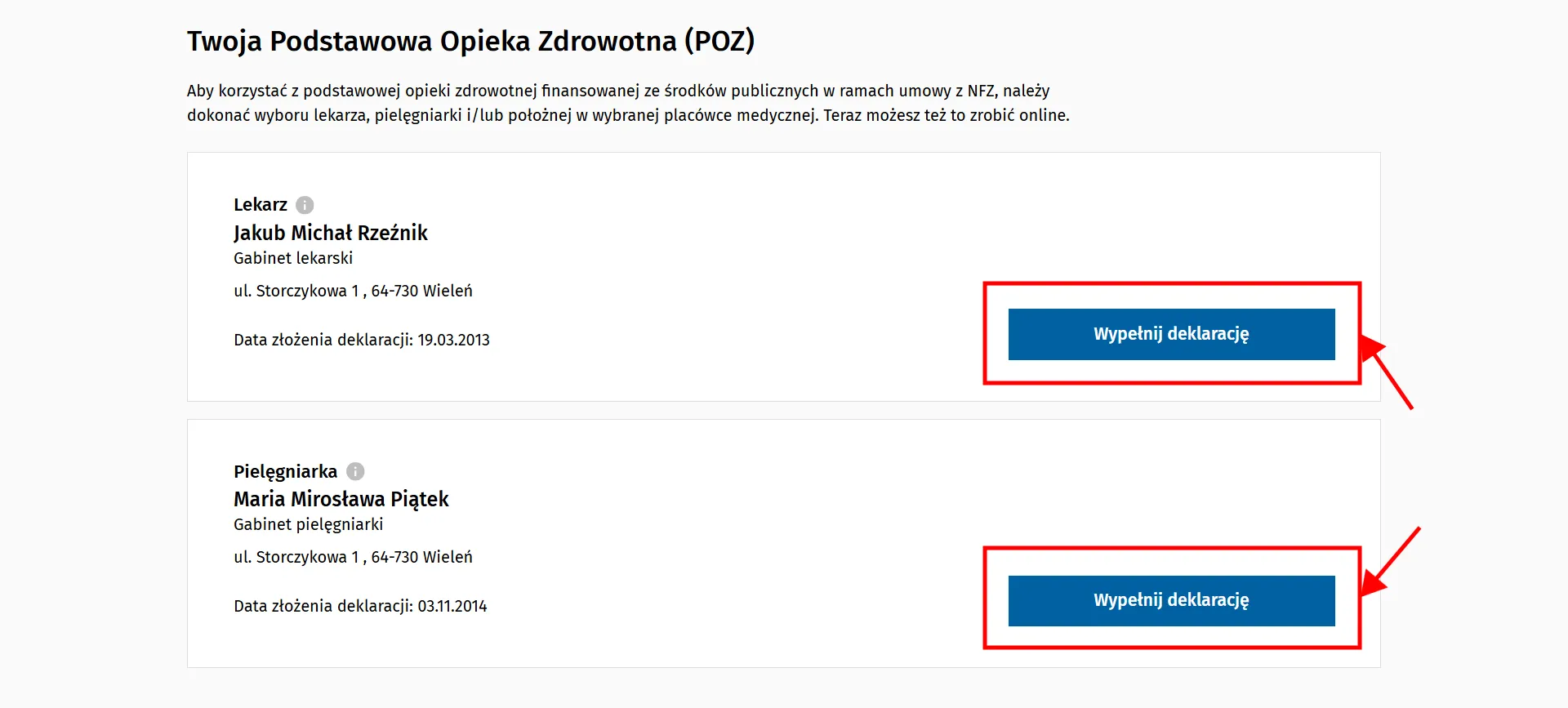The image size is (1568, 708).
Task: Select the name Maria Mirosława Piątek
Action: [341, 499]
